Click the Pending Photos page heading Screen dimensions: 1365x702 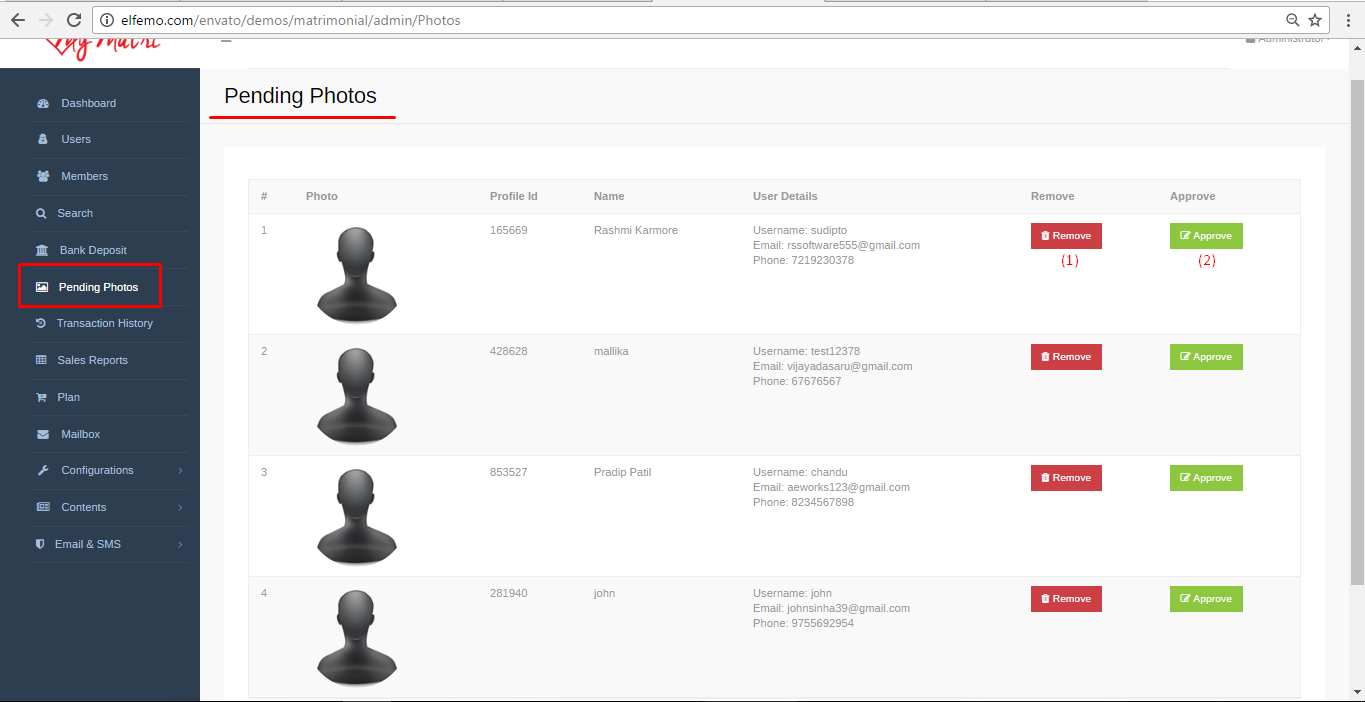pos(300,96)
